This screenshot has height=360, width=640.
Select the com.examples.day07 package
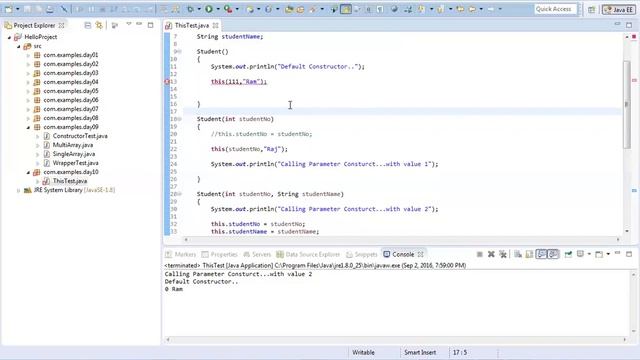pos(71,109)
